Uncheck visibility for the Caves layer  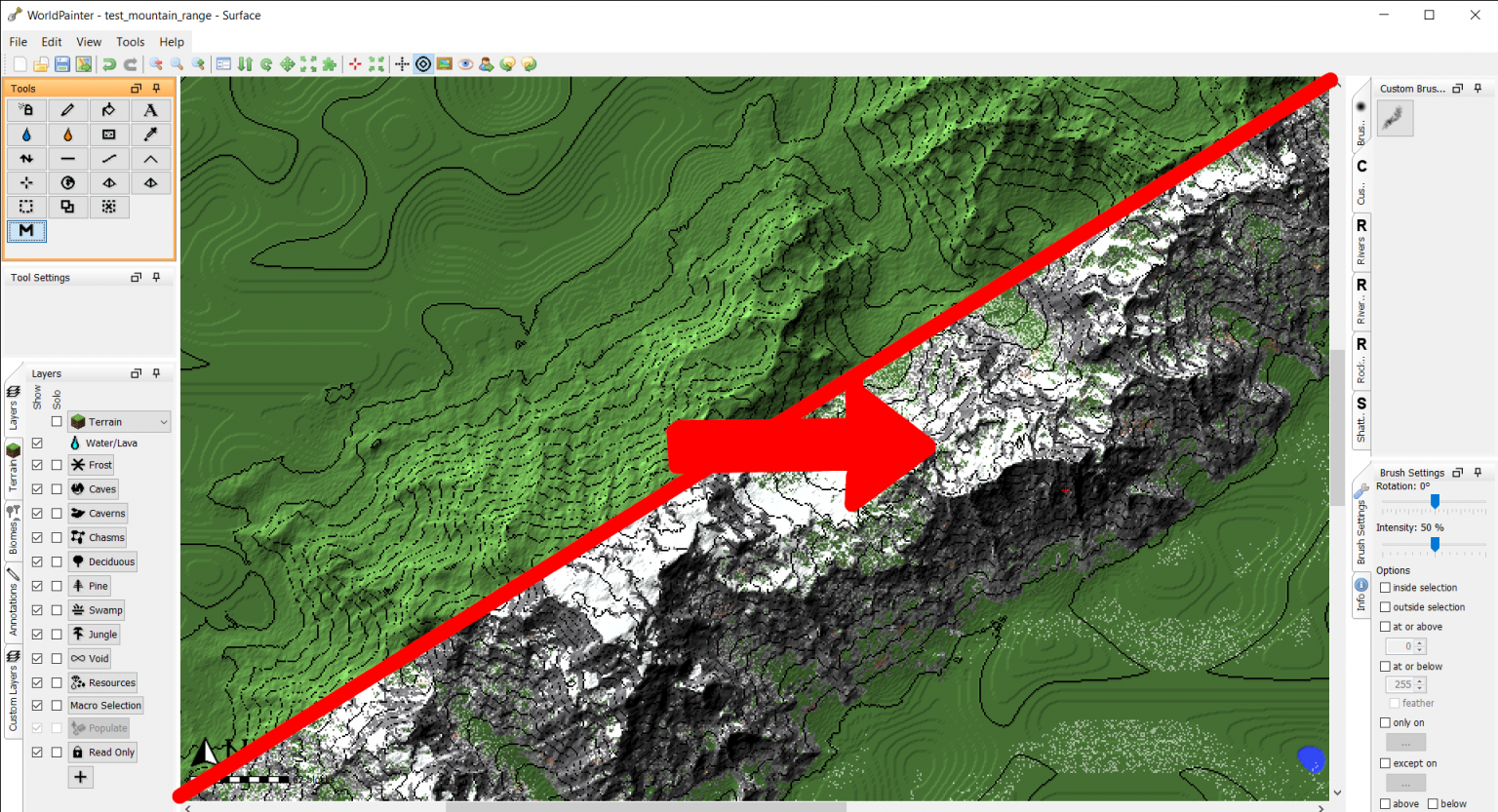click(38, 488)
